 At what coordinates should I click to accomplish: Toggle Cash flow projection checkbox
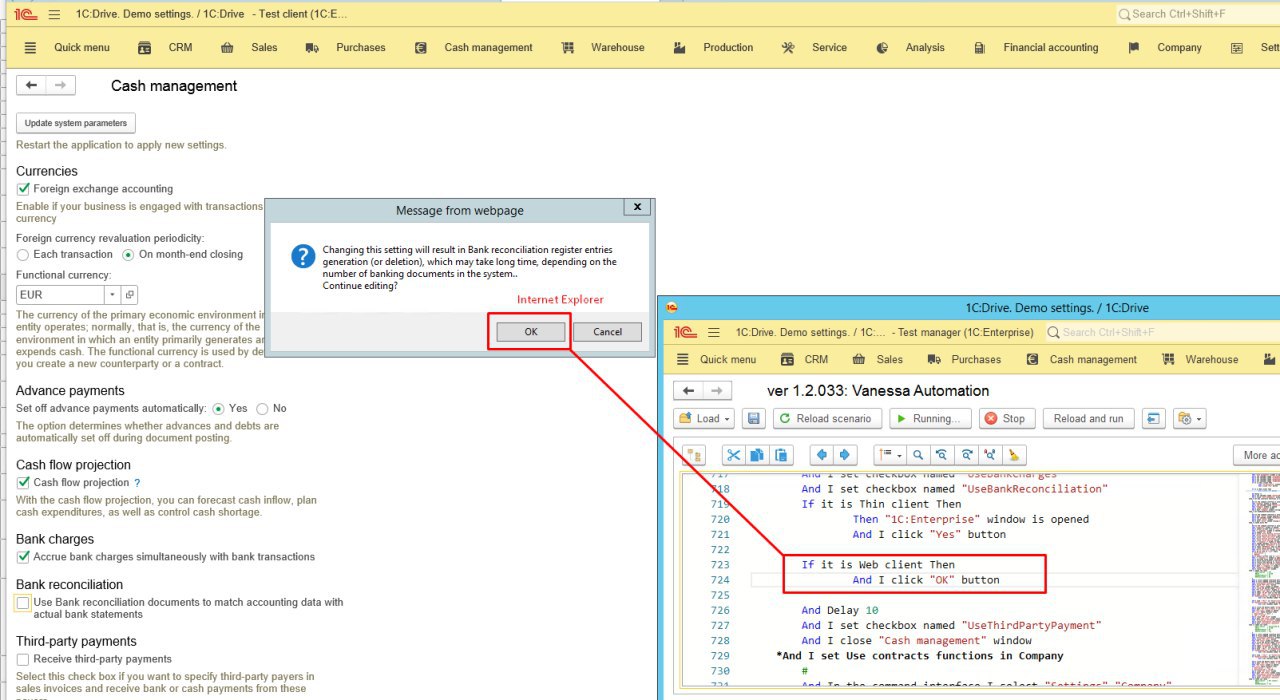coord(23,483)
